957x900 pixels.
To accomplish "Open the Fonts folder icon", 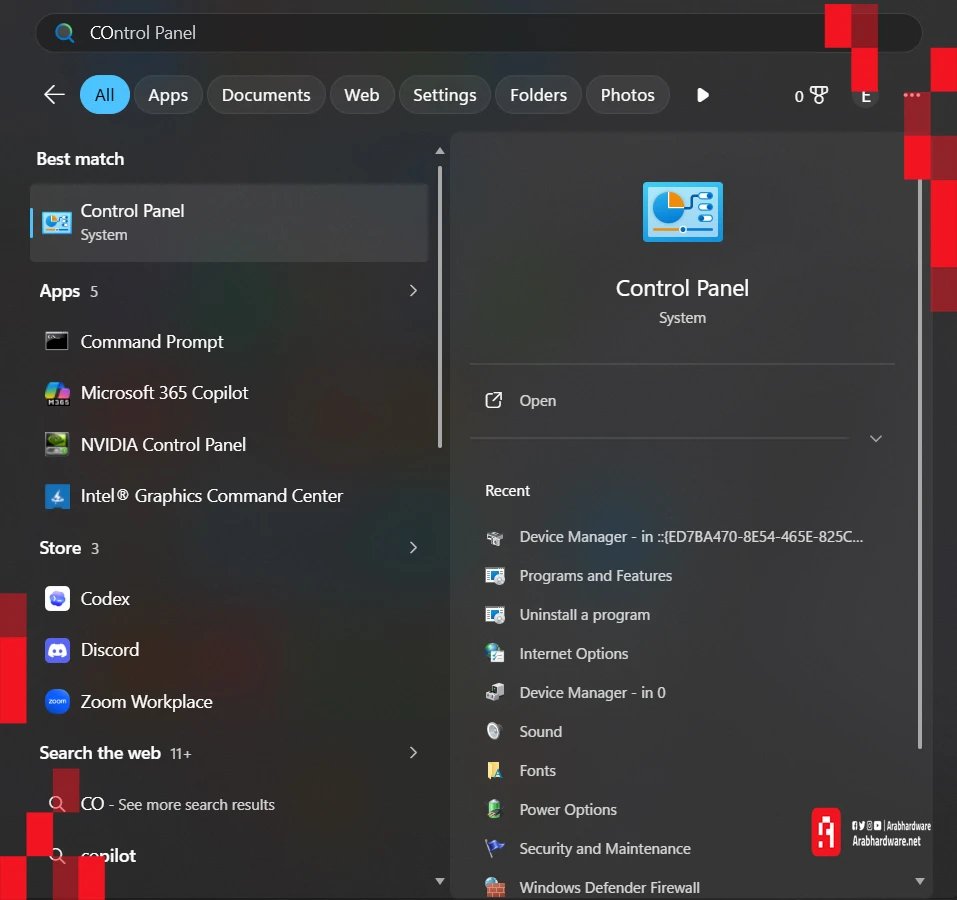I will [494, 771].
